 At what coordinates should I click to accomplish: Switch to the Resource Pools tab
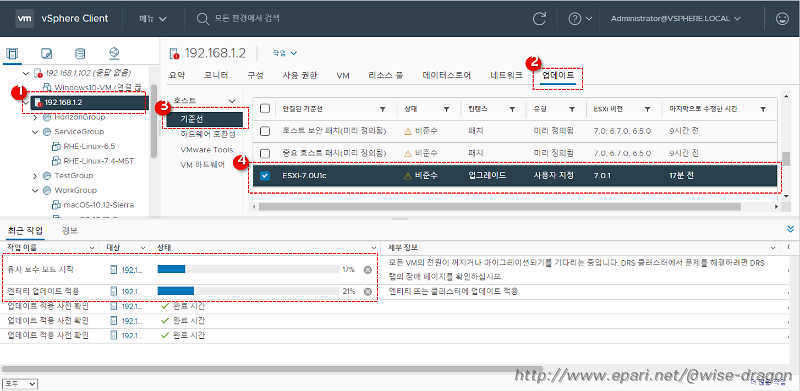386,76
